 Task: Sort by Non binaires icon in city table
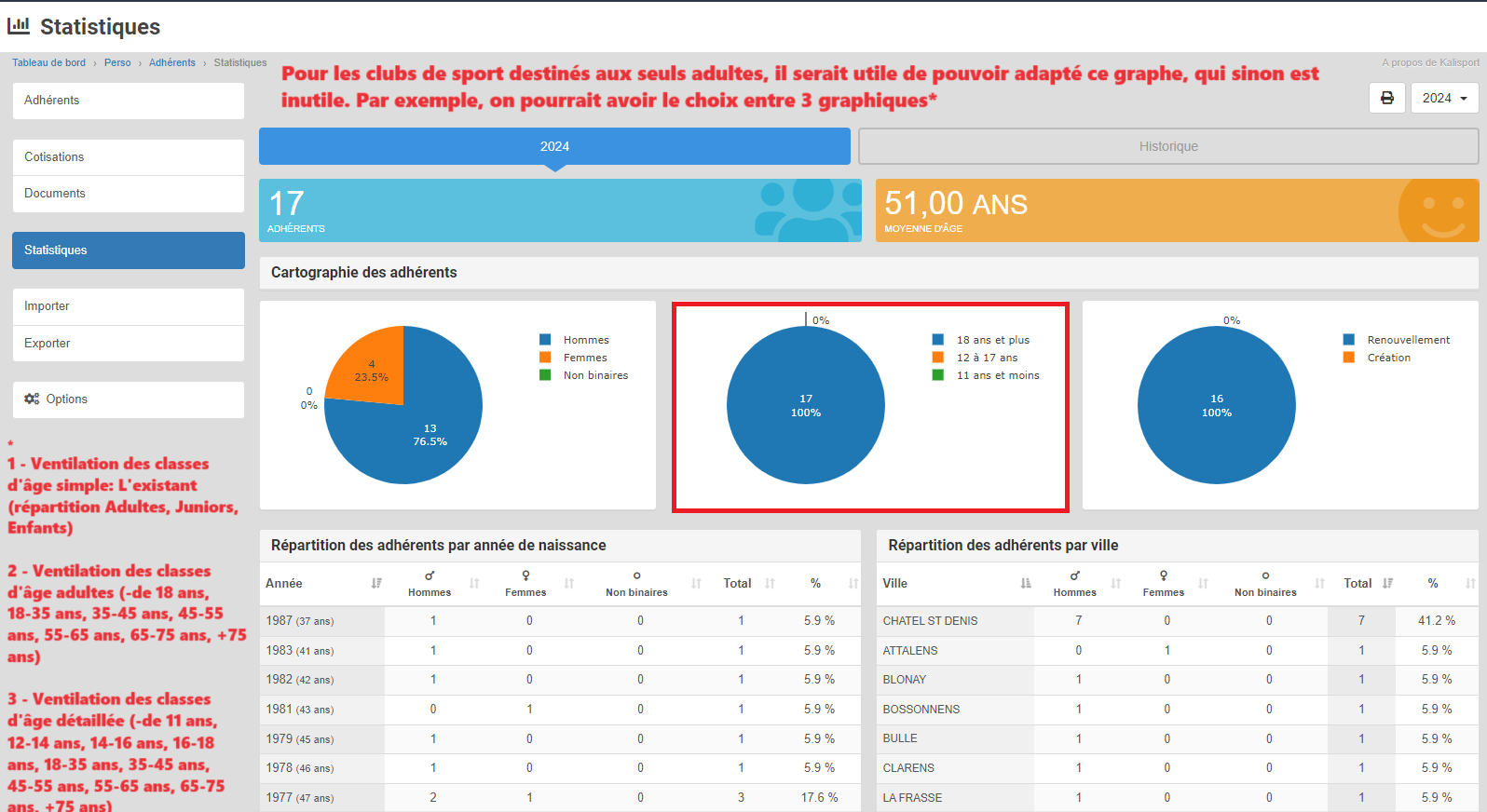tap(1265, 575)
